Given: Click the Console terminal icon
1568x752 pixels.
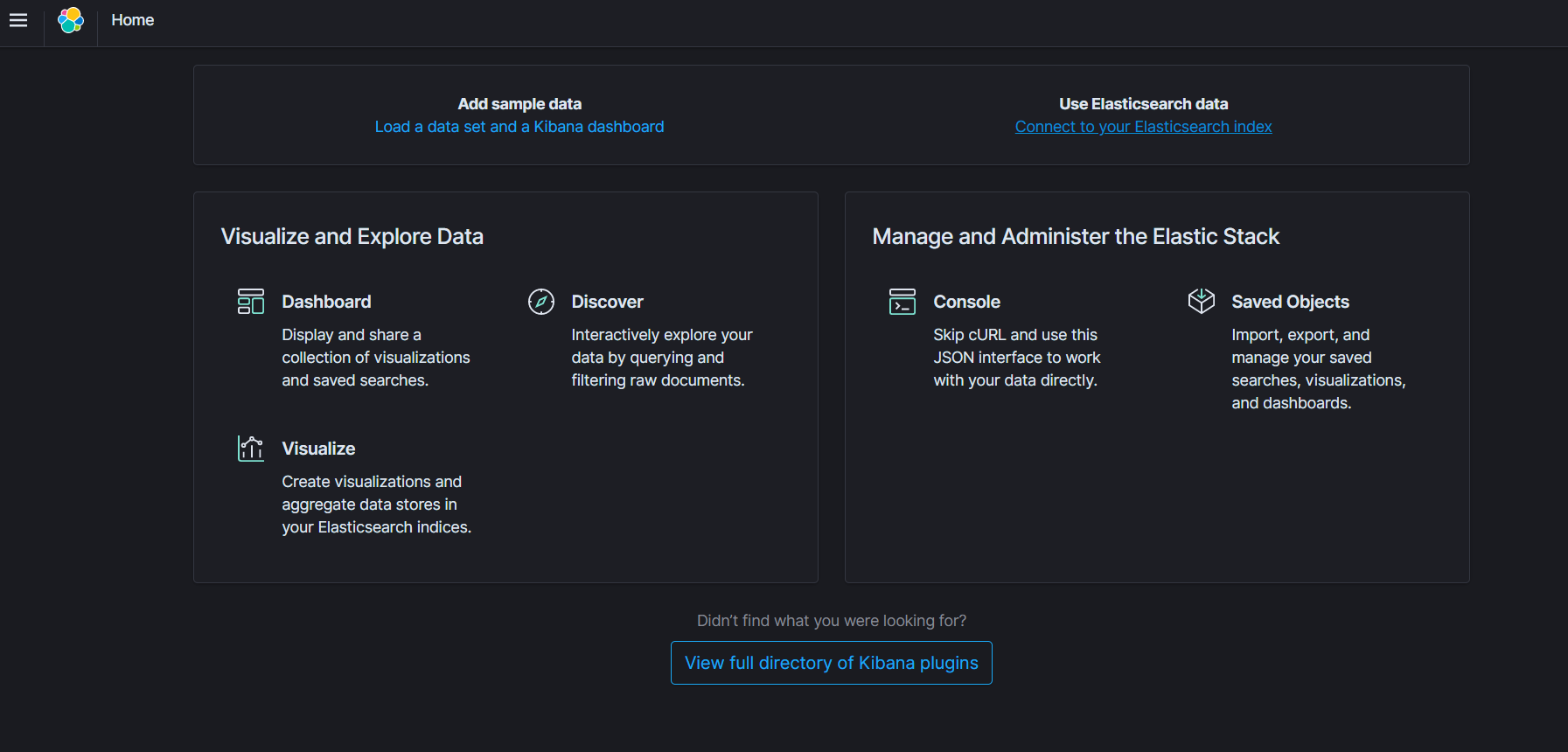Looking at the screenshot, I should click(902, 302).
